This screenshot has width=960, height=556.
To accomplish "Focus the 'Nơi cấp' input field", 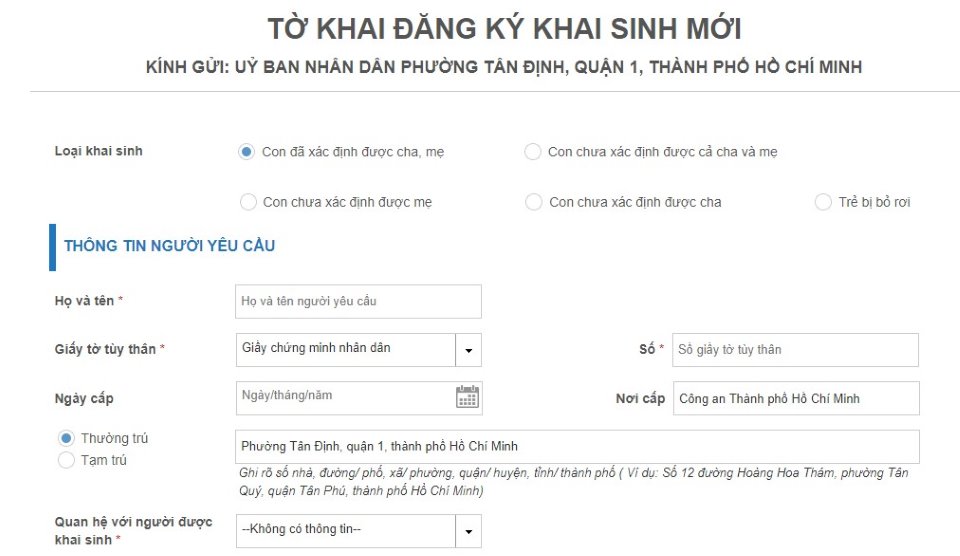I will pyautogui.click(x=795, y=398).
